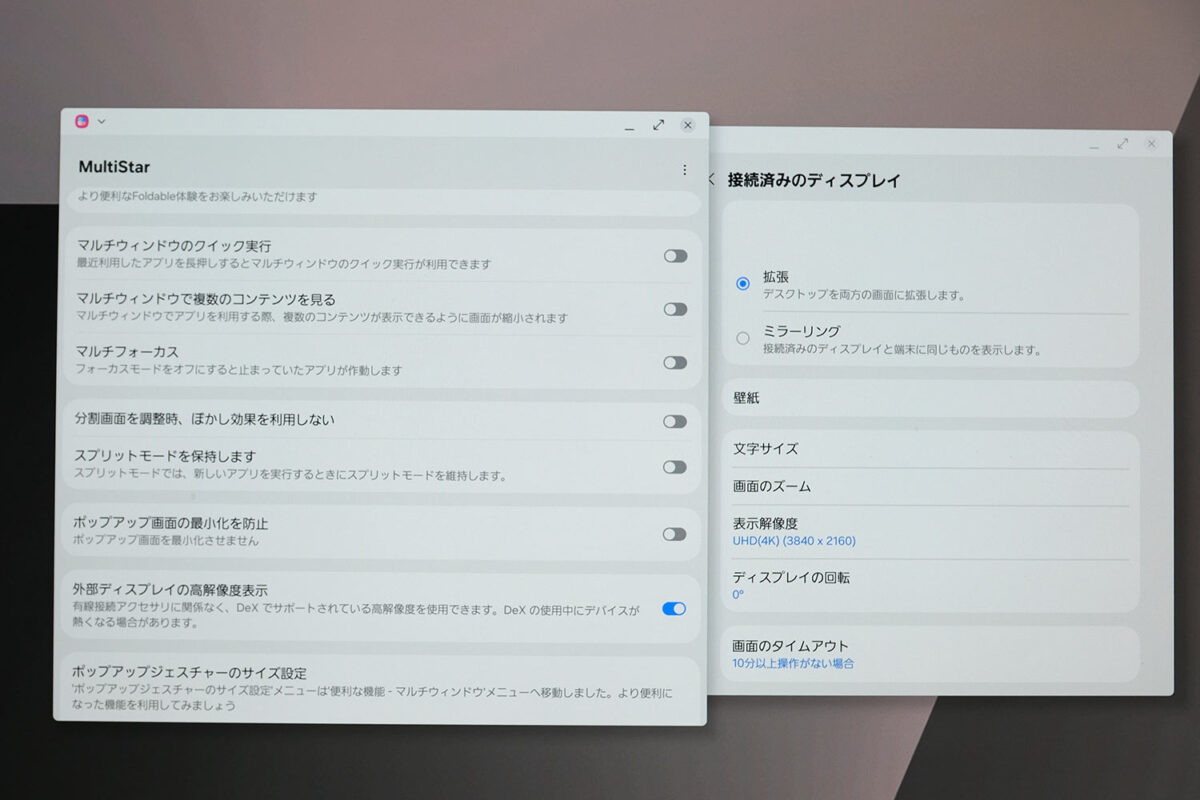Screen dimensions: 1200x800
Task: Click text より便利なFoldable体験をお楽しみいただけます
Action: pyautogui.click(x=198, y=197)
